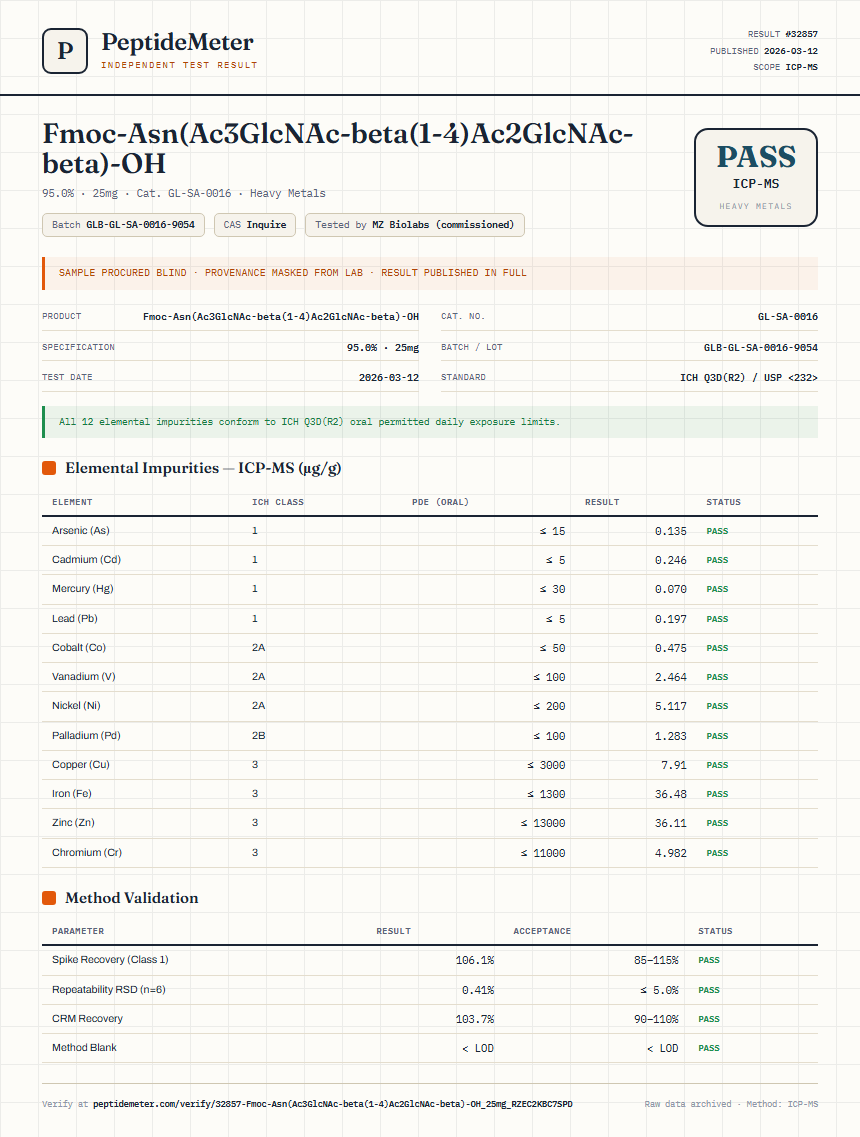Select the Palladium class 2B cell
This screenshot has height=1137, width=860.
(258, 735)
